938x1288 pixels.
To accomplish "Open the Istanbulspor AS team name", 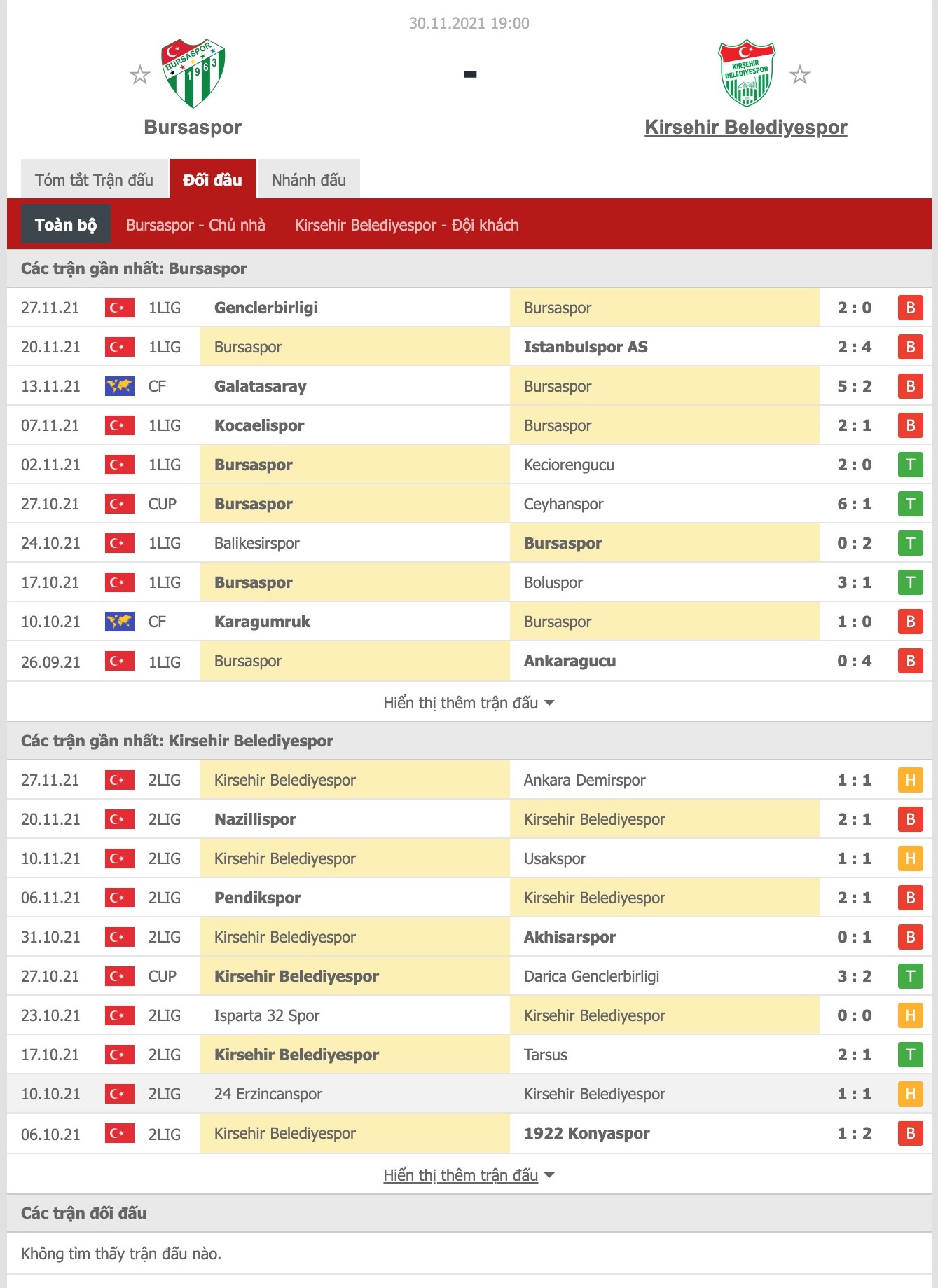I will coord(586,347).
